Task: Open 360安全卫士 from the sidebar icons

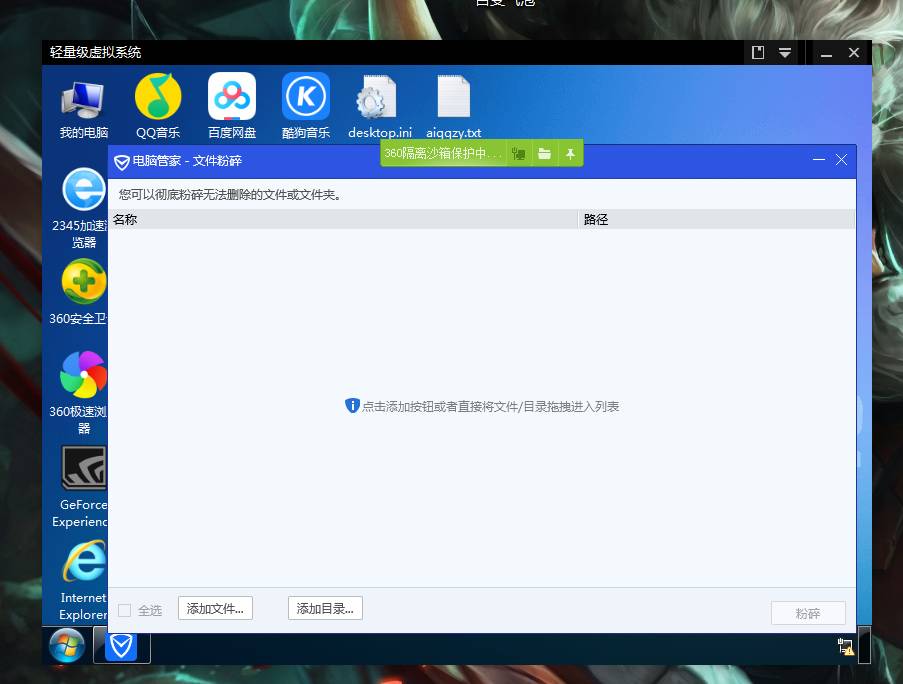Action: pyautogui.click(x=82, y=282)
